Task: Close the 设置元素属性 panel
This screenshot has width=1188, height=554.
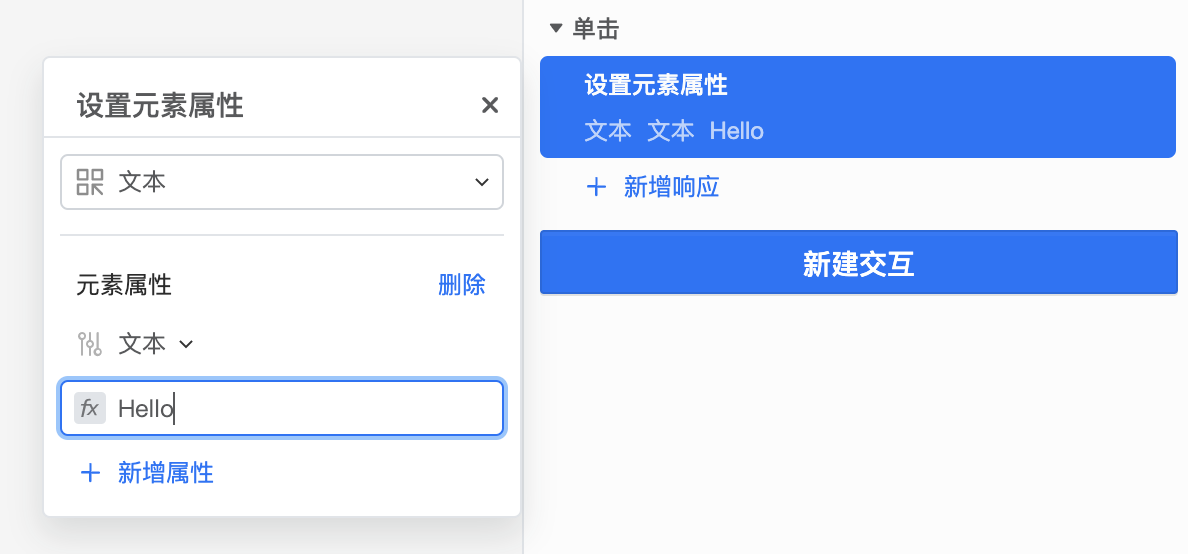Action: (490, 105)
